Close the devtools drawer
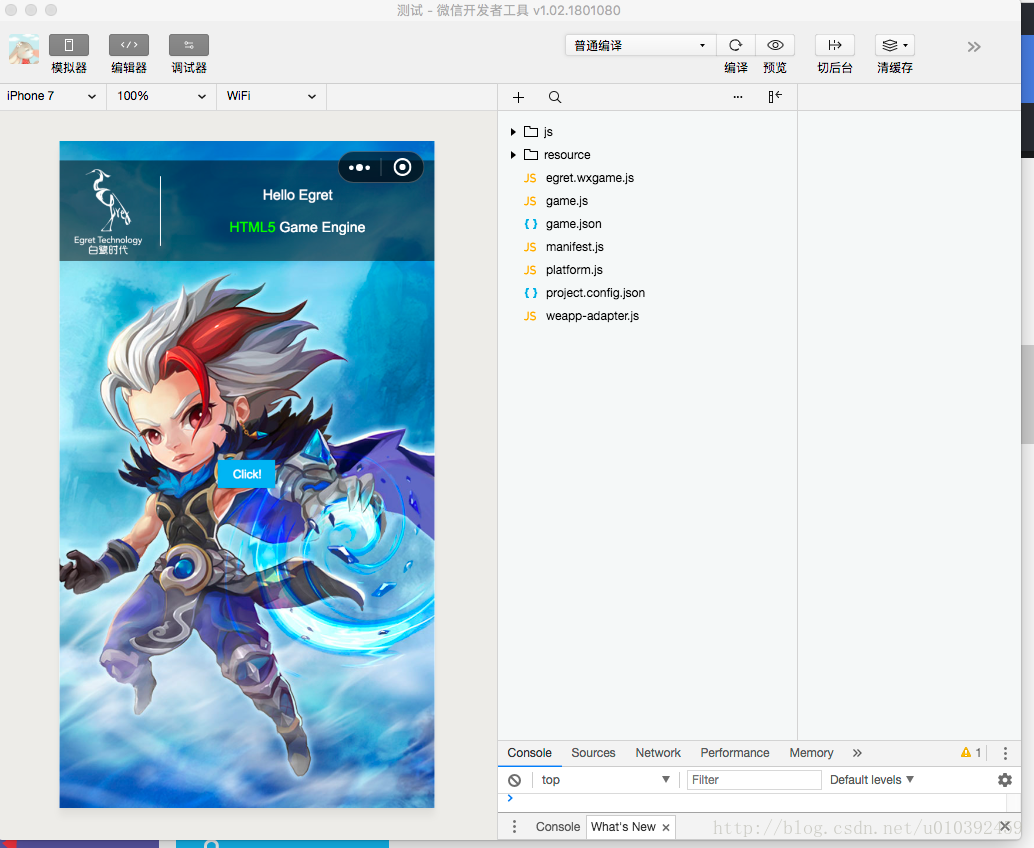 1004,826
